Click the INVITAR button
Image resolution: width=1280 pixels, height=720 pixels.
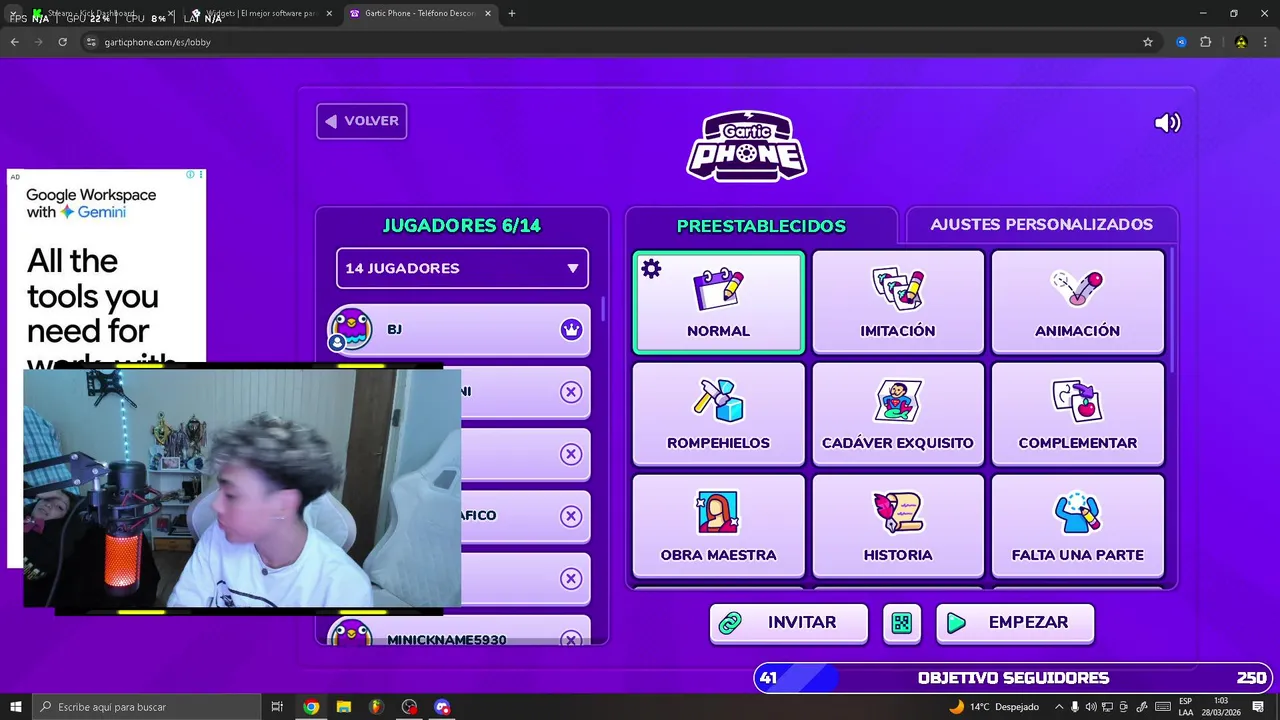click(788, 623)
